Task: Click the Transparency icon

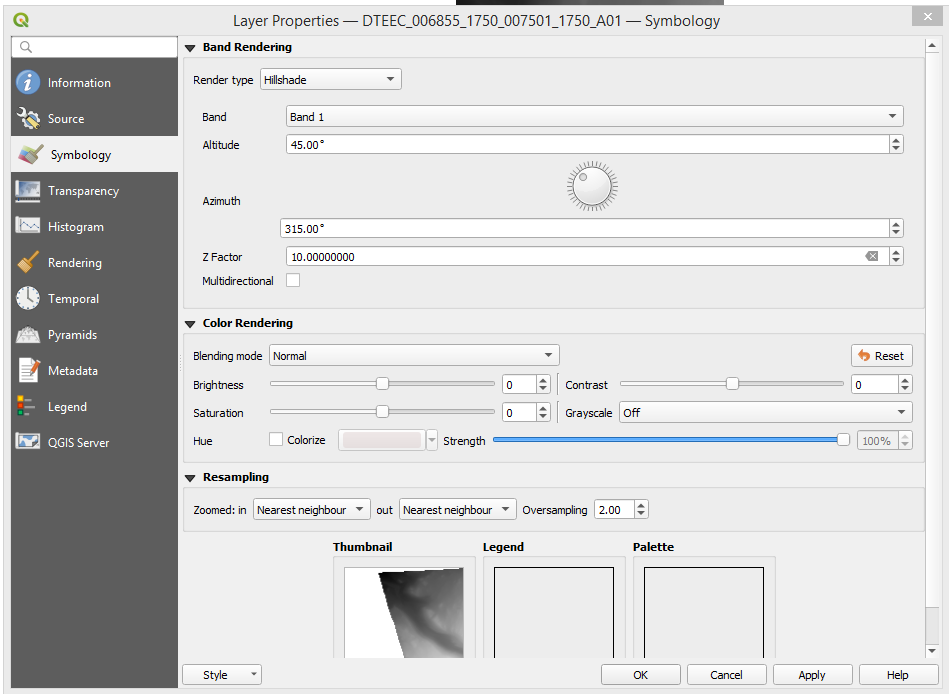Action: (x=28, y=191)
